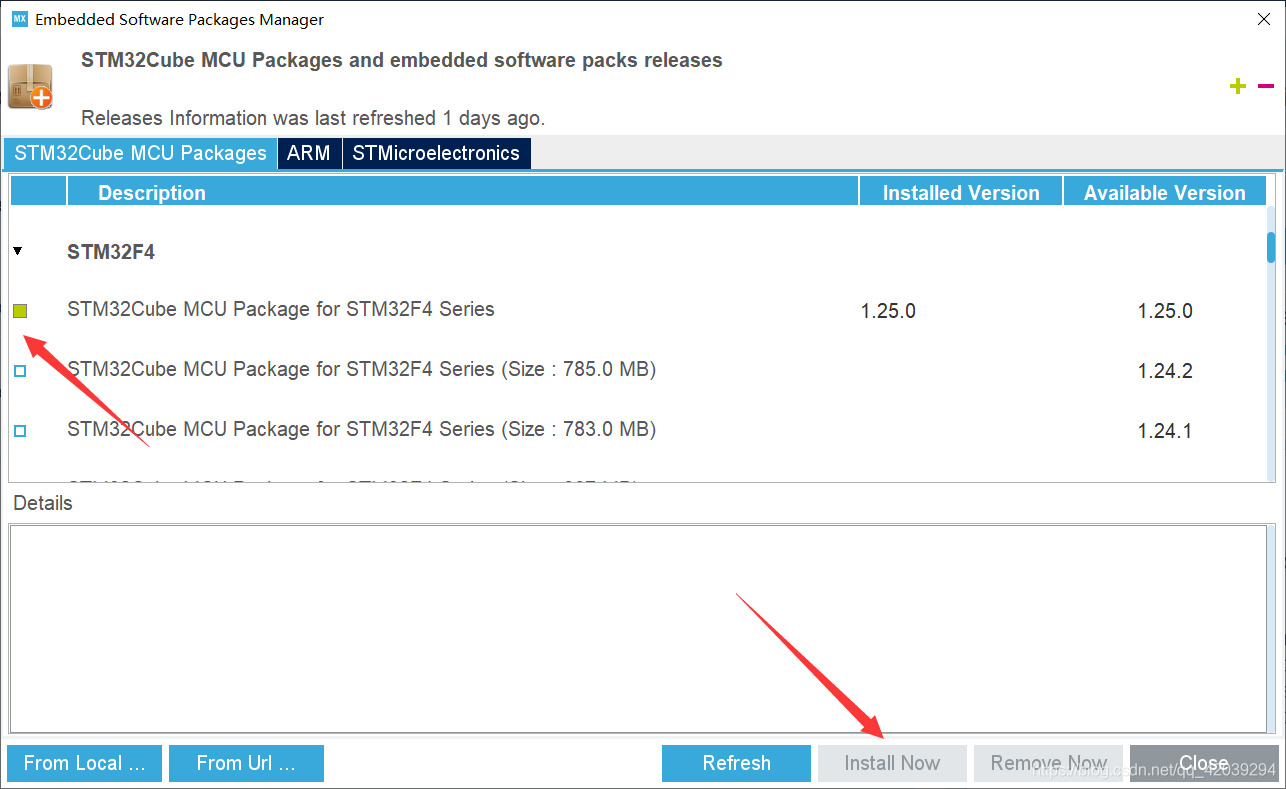The image size is (1286, 789).
Task: Click the green plus expand-all icon
Action: pos(1238,87)
